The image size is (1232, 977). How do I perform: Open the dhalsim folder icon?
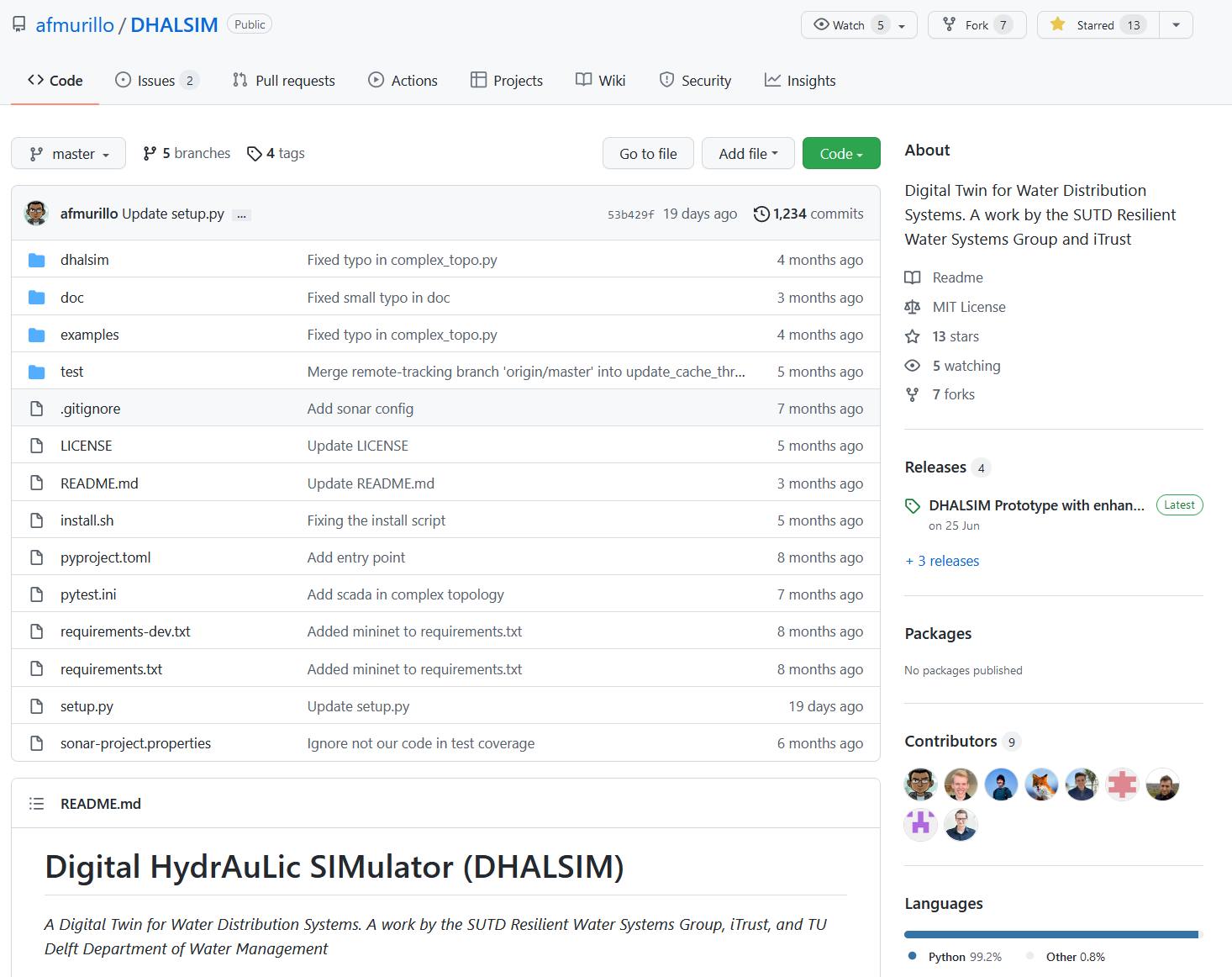36,260
